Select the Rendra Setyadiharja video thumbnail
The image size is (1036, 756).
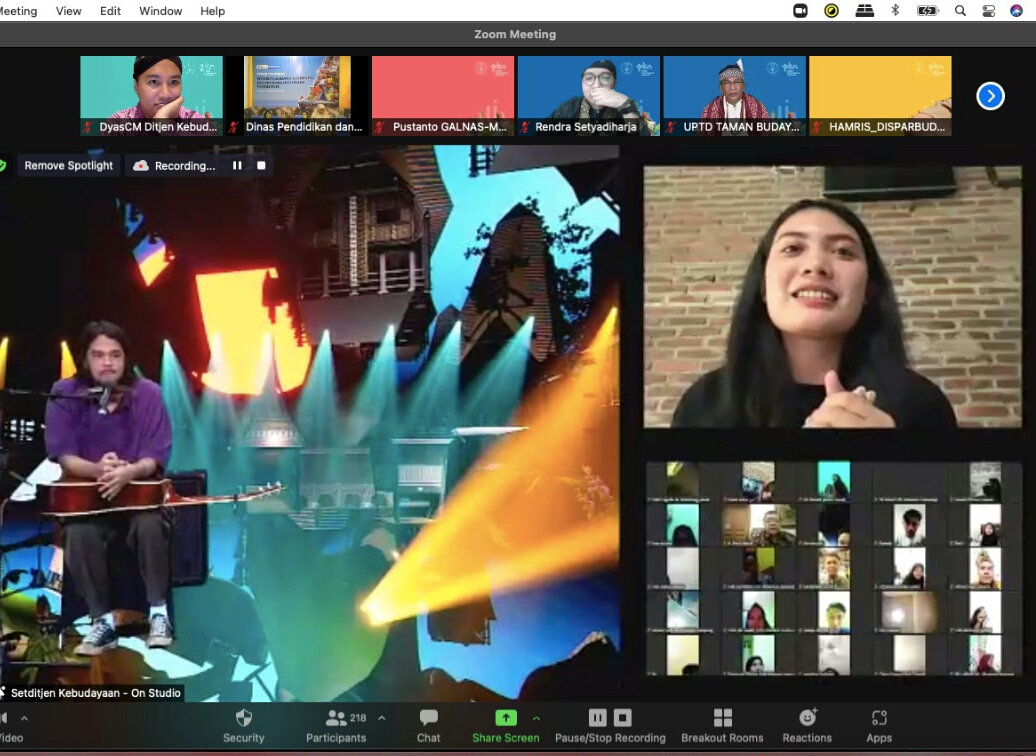click(588, 95)
